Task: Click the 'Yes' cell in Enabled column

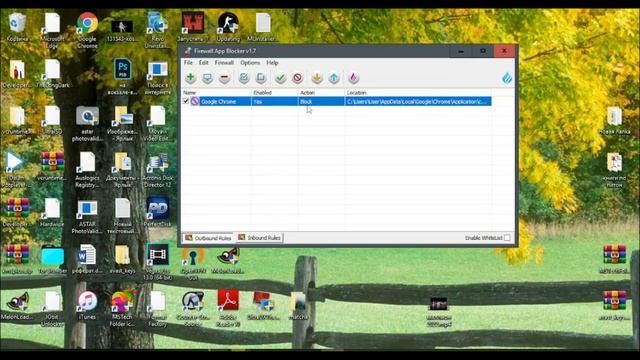Action: (x=258, y=102)
